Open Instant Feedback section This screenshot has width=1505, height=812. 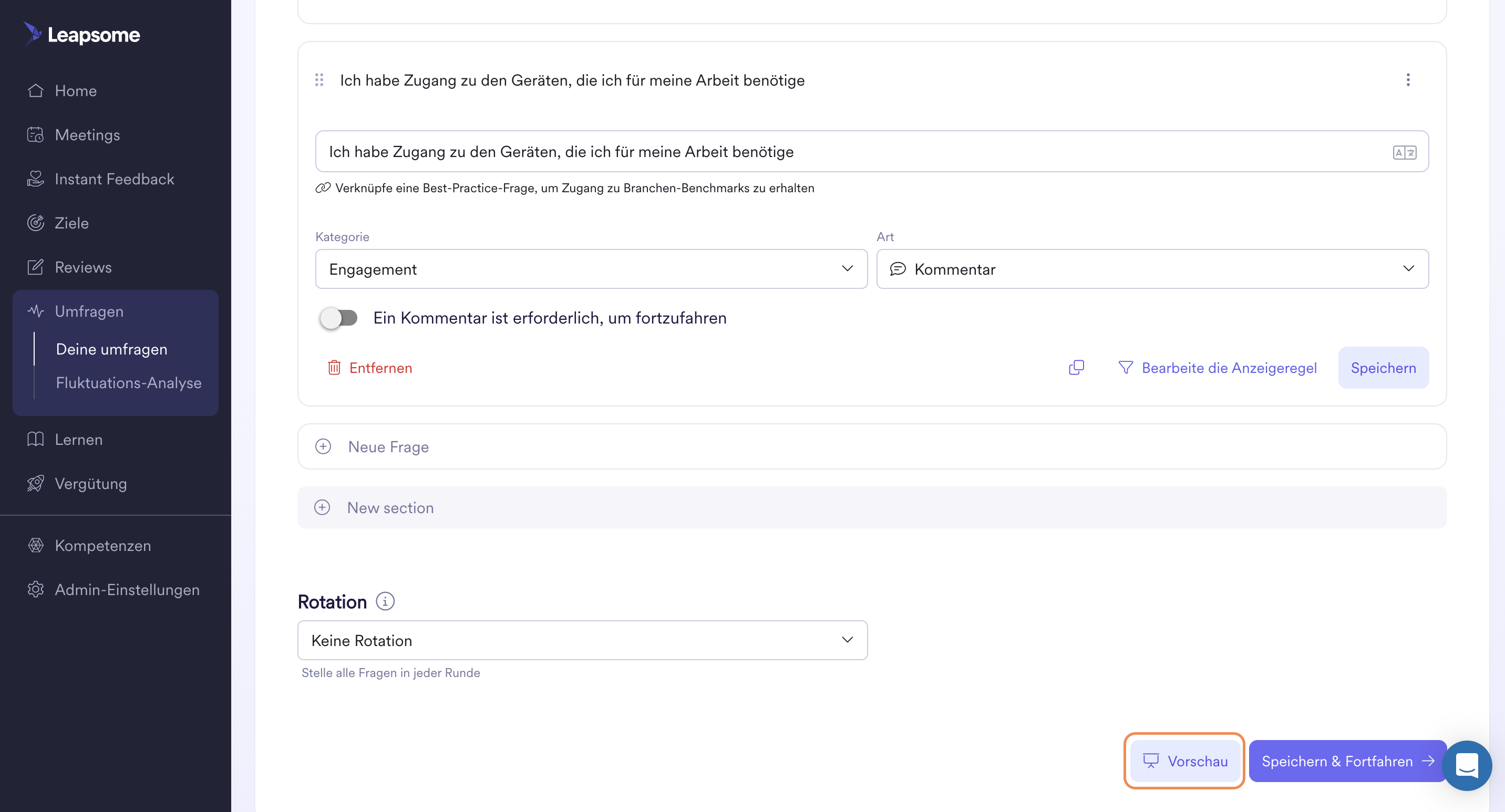100,179
